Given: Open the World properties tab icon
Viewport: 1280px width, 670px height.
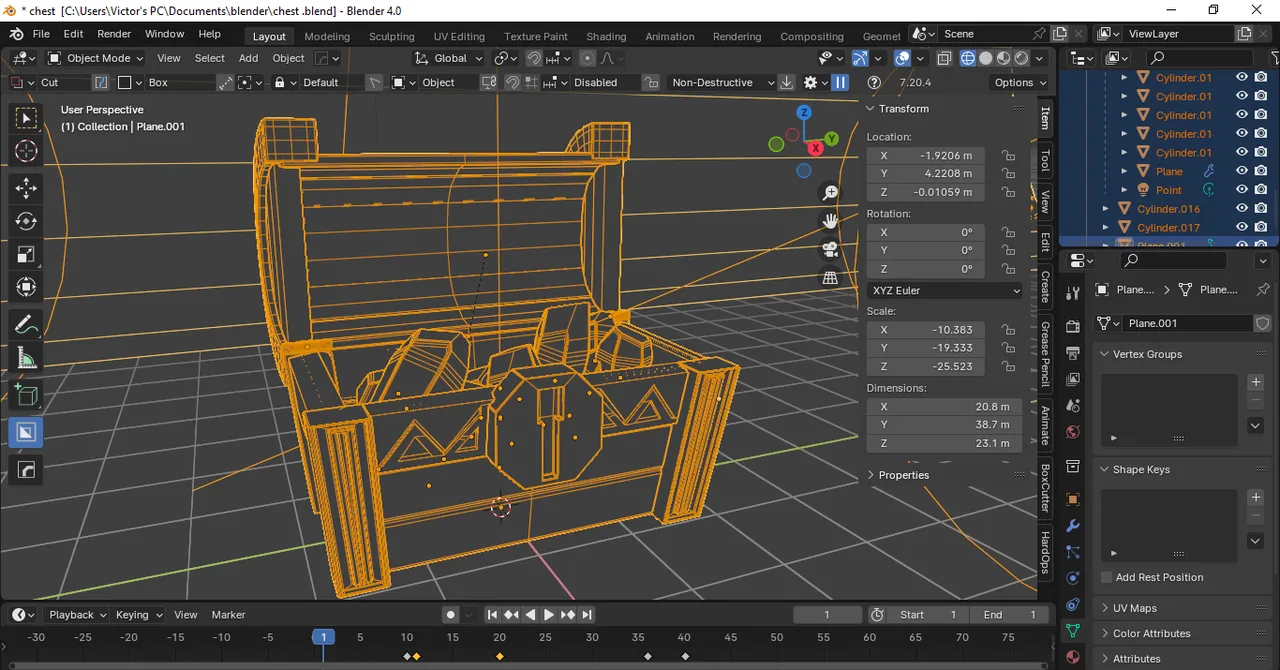Looking at the screenshot, I should point(1073,432).
